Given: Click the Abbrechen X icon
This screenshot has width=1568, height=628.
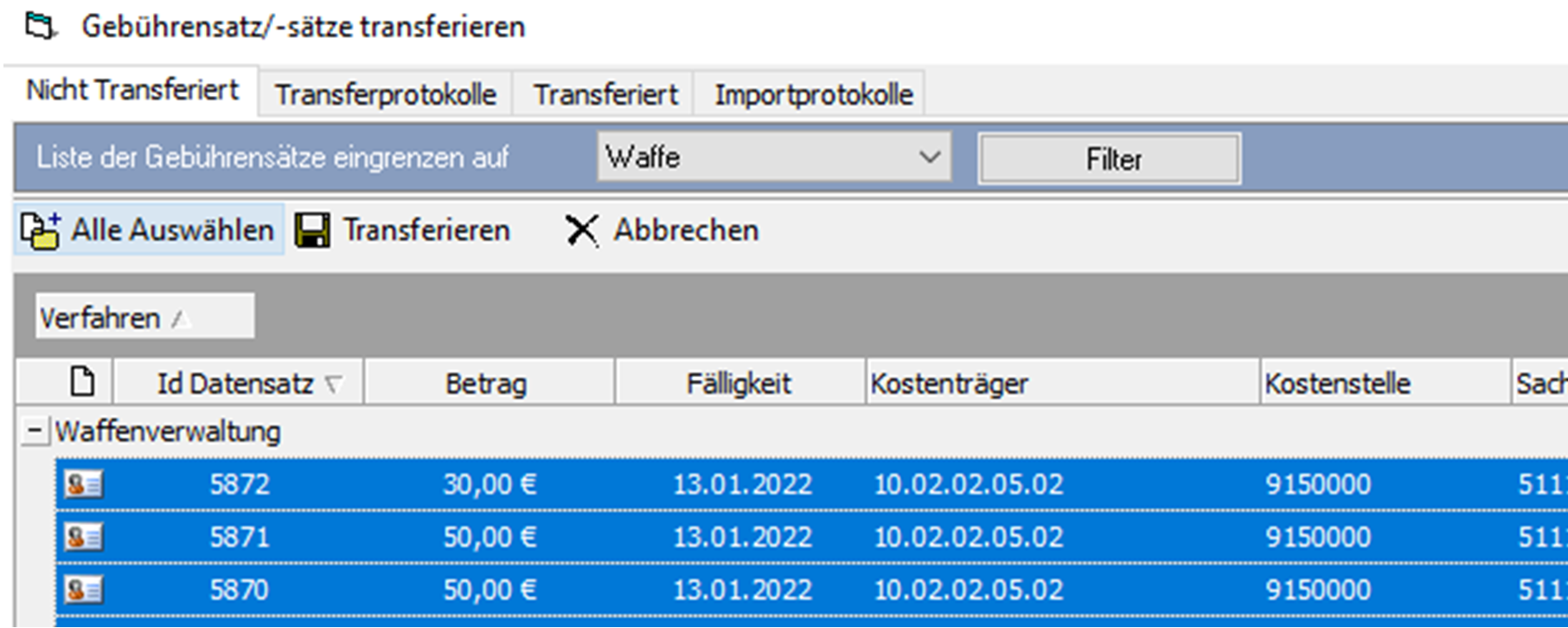Looking at the screenshot, I should 581,231.
